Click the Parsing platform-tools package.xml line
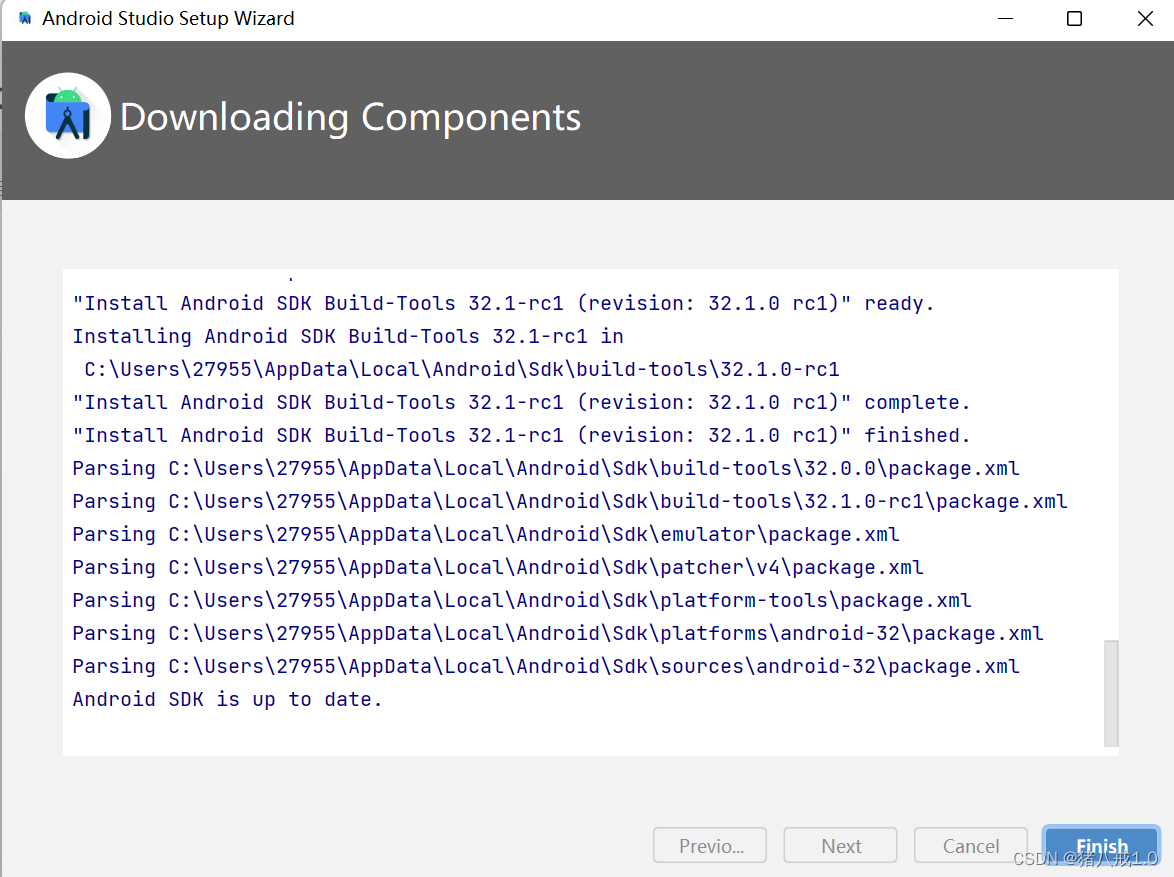This screenshot has height=877, width=1174. 521,600
